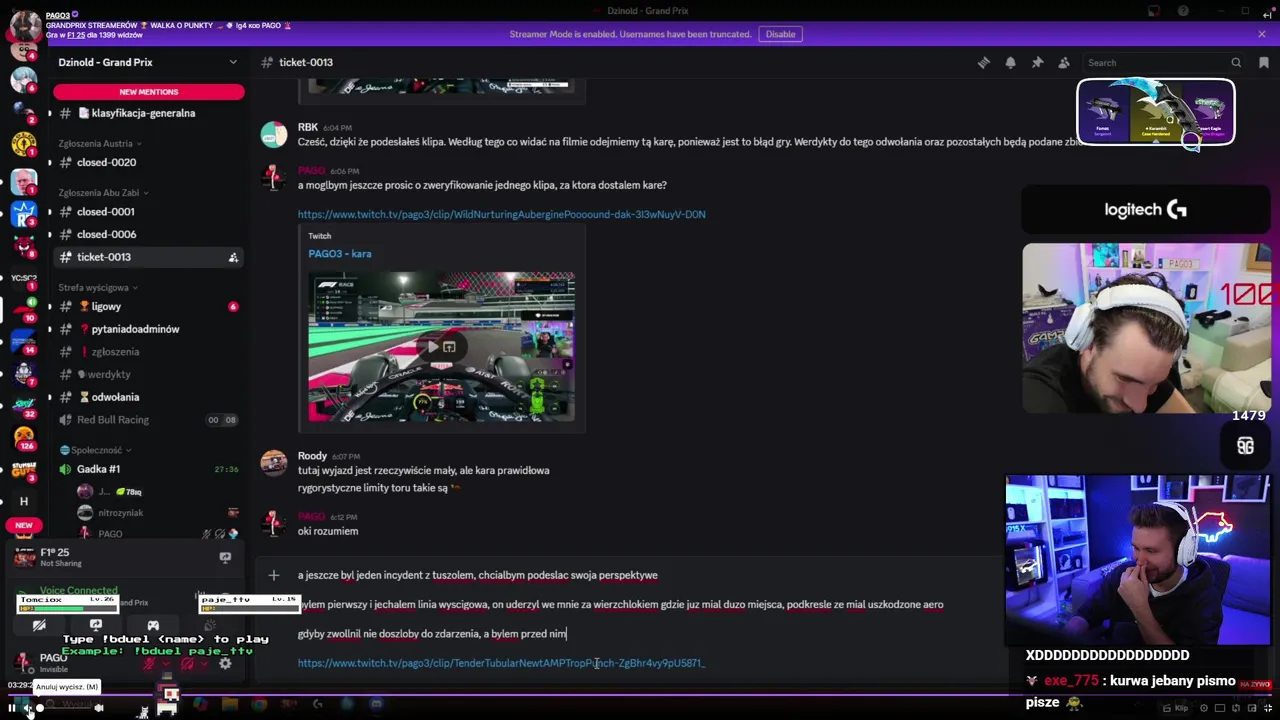Open bookmarks icon next to search
Image resolution: width=1280 pixels, height=720 pixels.
tap(1264, 62)
